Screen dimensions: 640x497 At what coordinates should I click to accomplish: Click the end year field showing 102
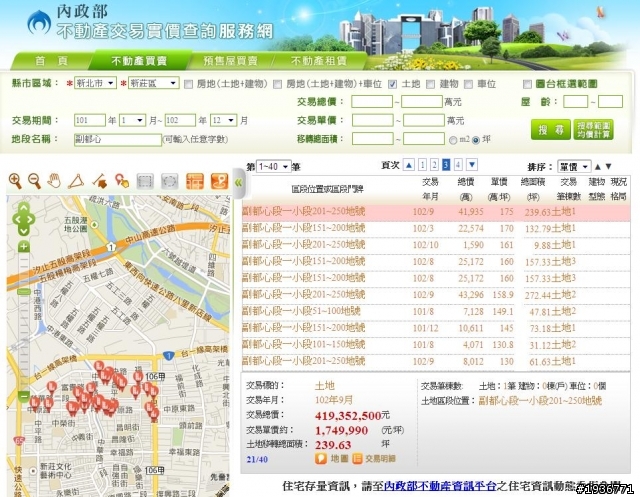pyautogui.click(x=180, y=120)
